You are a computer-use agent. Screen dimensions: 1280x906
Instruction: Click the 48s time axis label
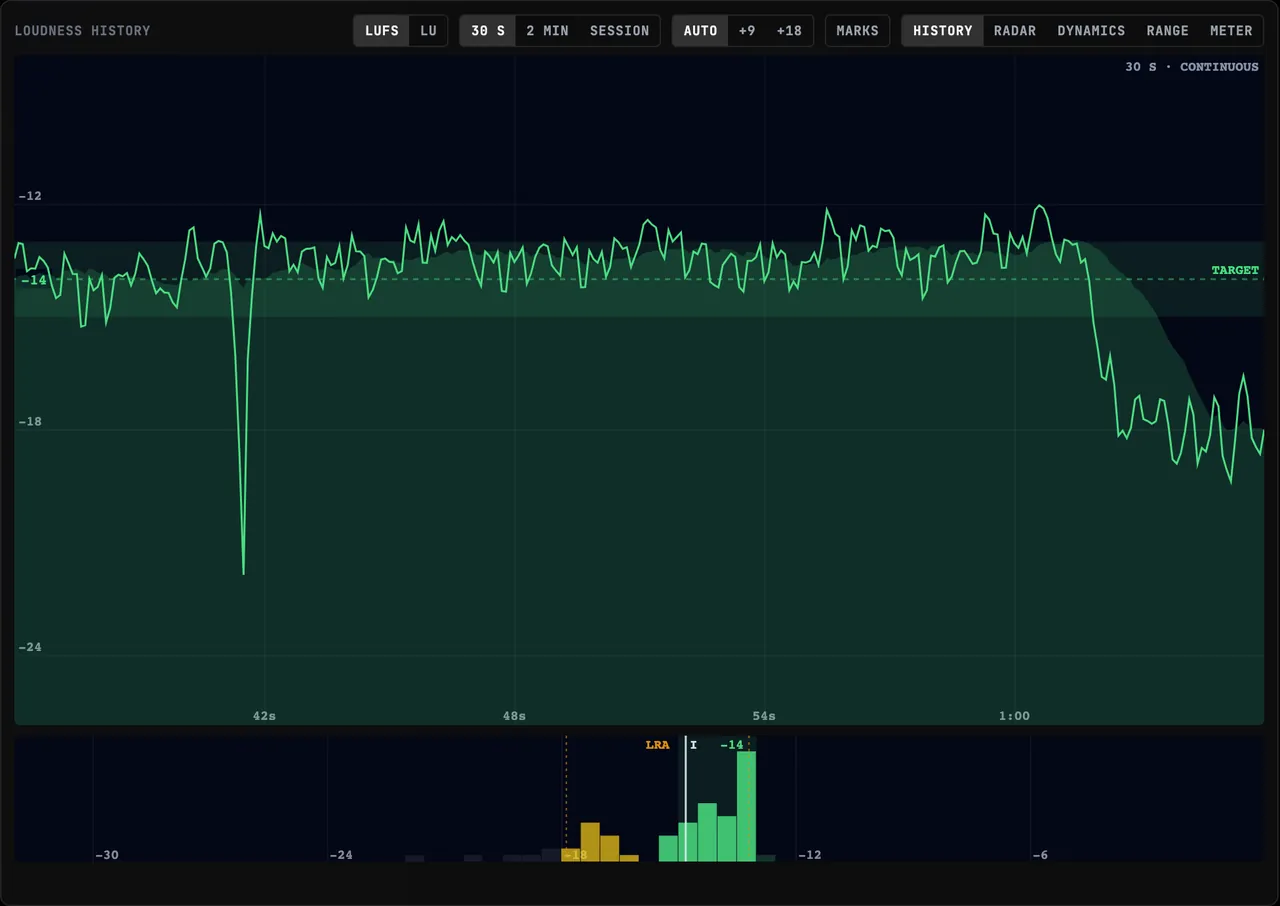pyautogui.click(x=514, y=716)
